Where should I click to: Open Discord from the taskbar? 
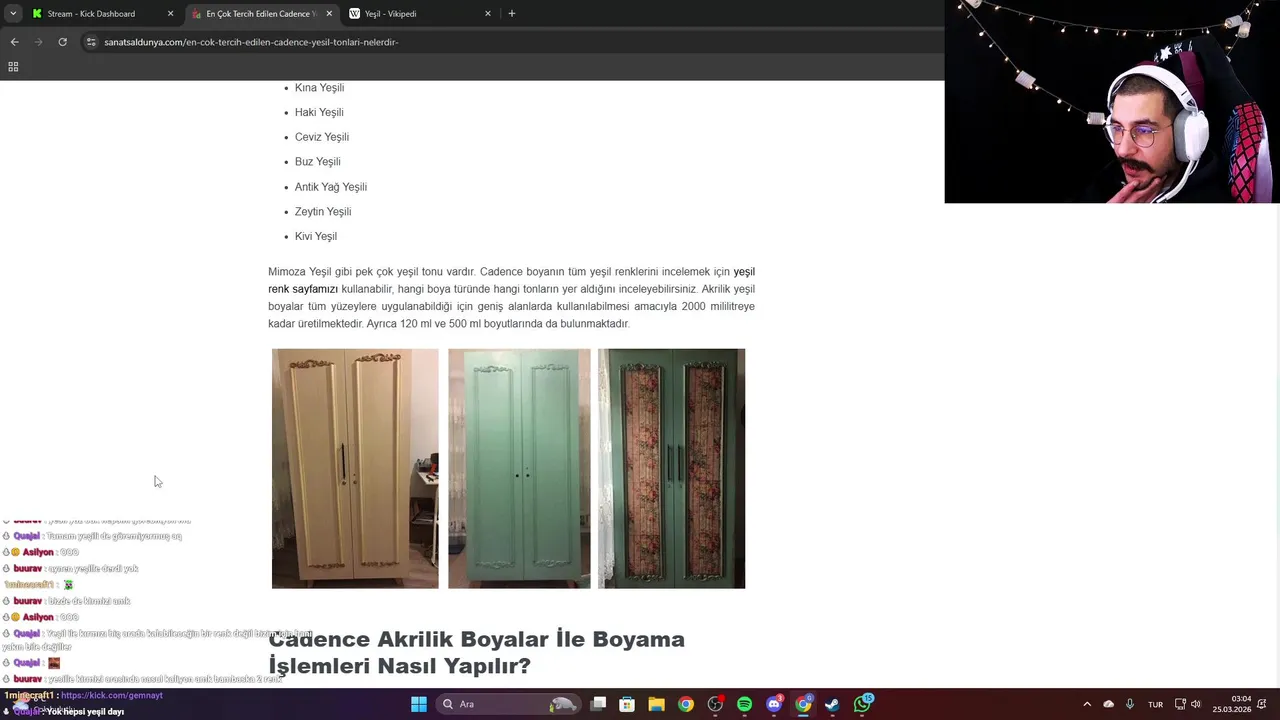tap(774, 704)
